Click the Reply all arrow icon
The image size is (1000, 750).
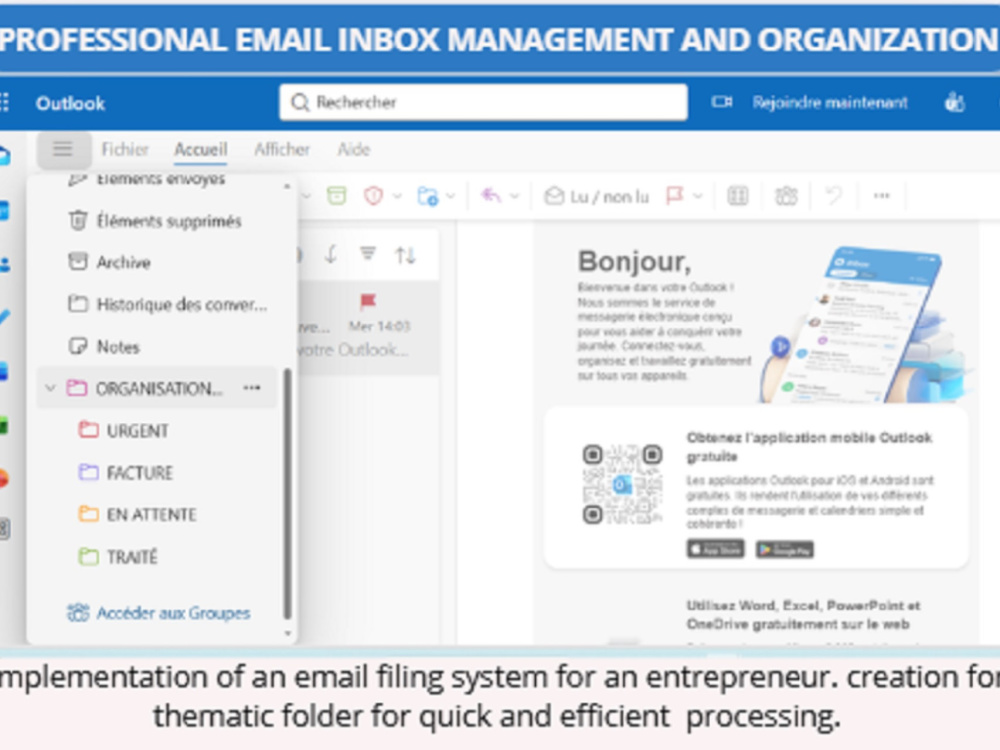[490, 195]
